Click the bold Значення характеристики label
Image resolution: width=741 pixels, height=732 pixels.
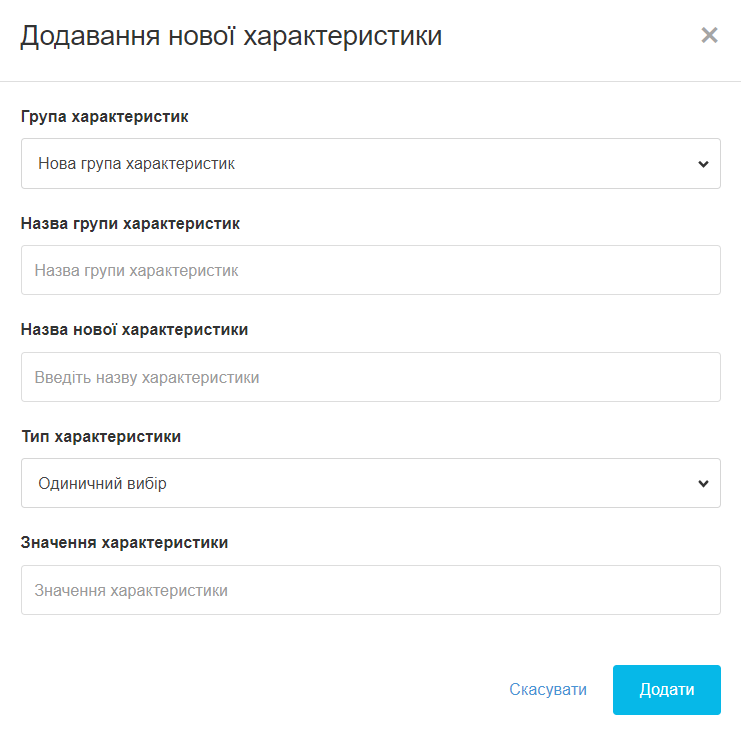click(x=124, y=543)
